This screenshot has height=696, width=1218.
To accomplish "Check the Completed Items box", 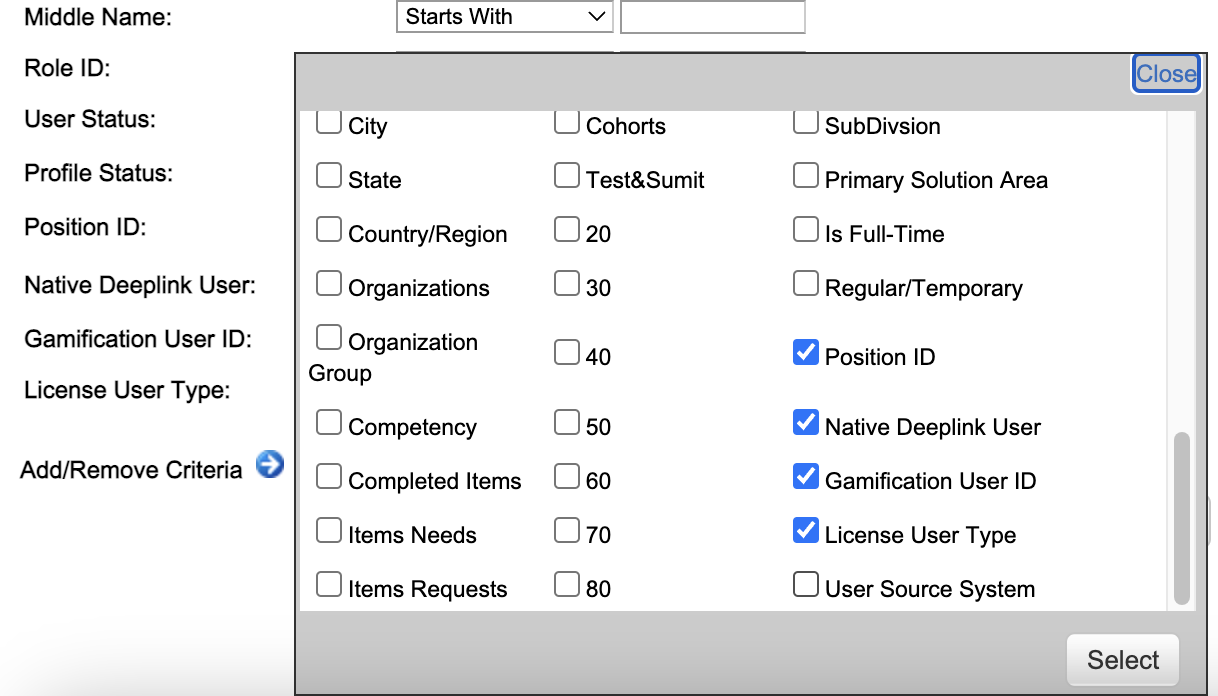I will (329, 477).
